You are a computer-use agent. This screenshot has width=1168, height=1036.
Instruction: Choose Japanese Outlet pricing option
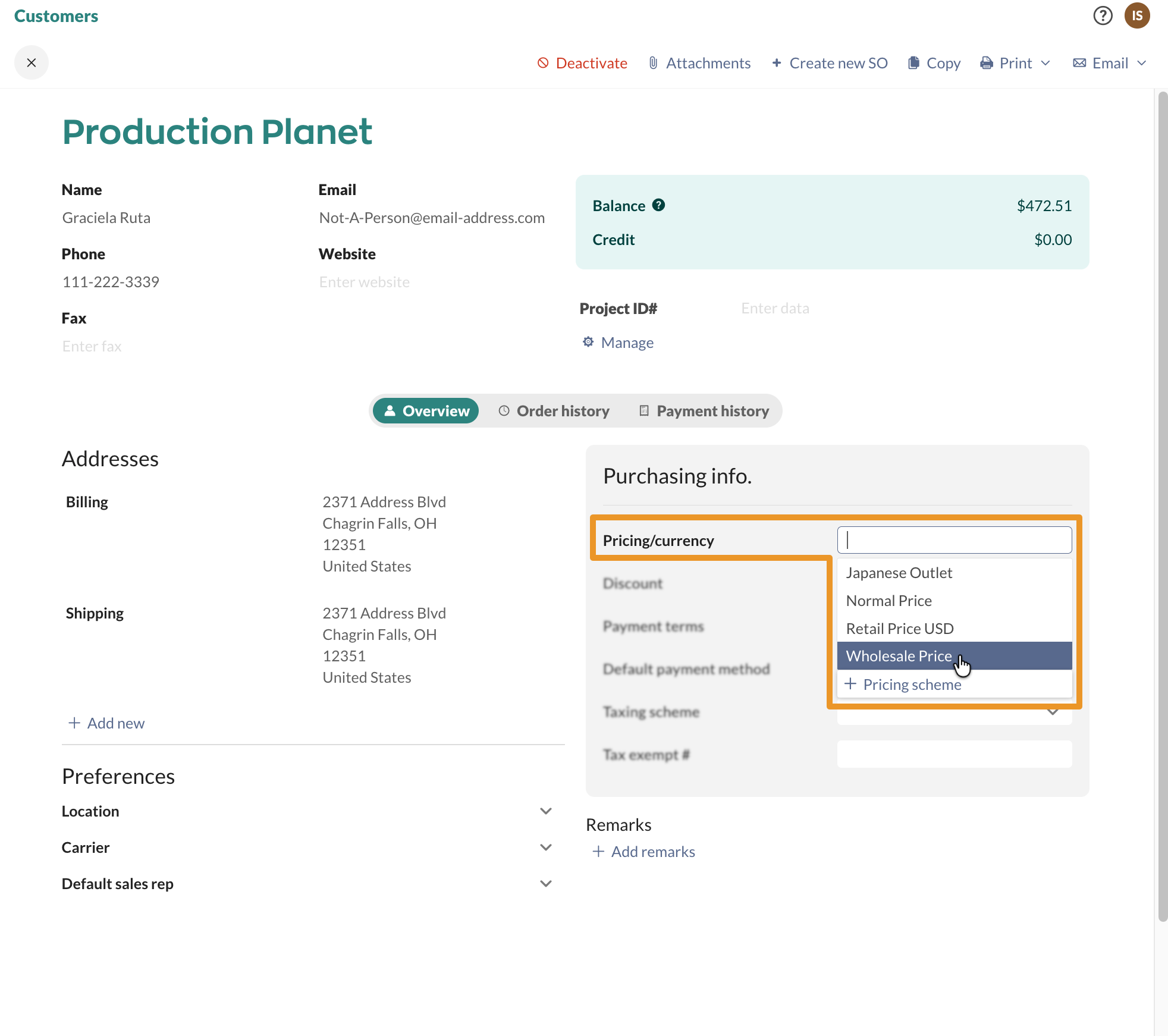click(x=899, y=573)
